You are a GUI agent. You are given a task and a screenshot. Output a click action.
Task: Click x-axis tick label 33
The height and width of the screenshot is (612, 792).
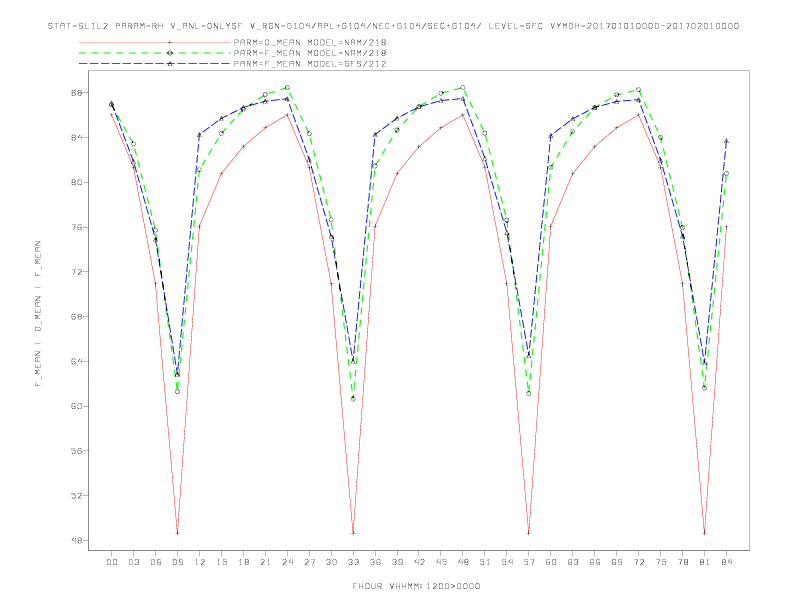point(353,562)
